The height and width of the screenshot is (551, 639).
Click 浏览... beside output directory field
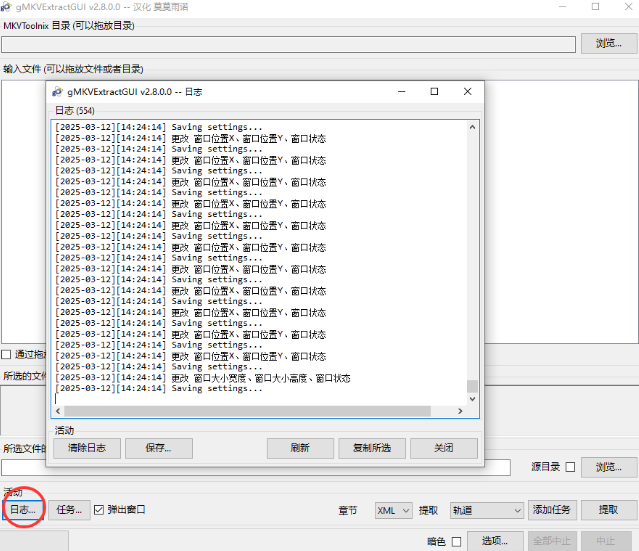coord(609,467)
